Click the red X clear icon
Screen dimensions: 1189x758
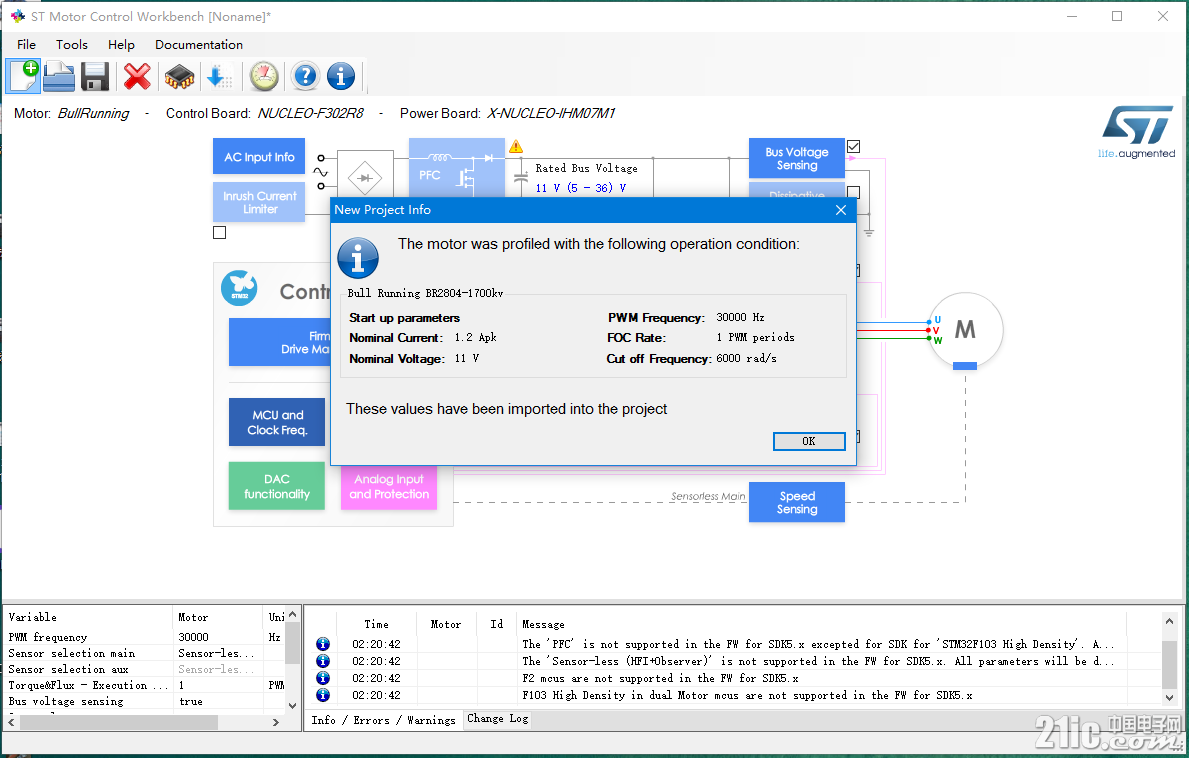click(137, 77)
